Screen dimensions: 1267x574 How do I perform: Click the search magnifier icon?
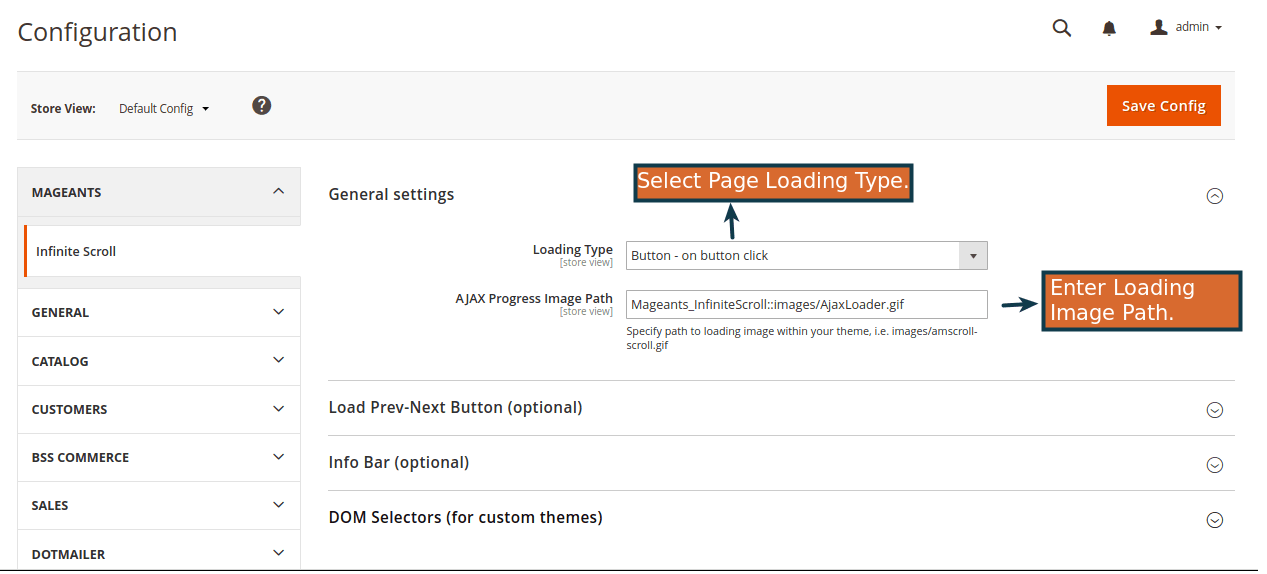click(1062, 28)
